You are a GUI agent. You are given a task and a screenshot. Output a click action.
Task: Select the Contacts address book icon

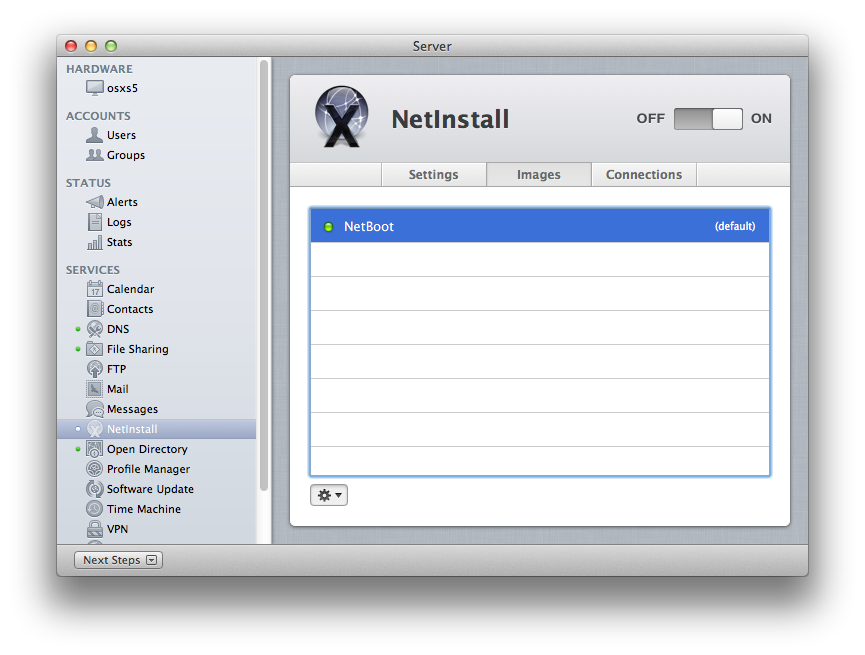tap(94, 309)
